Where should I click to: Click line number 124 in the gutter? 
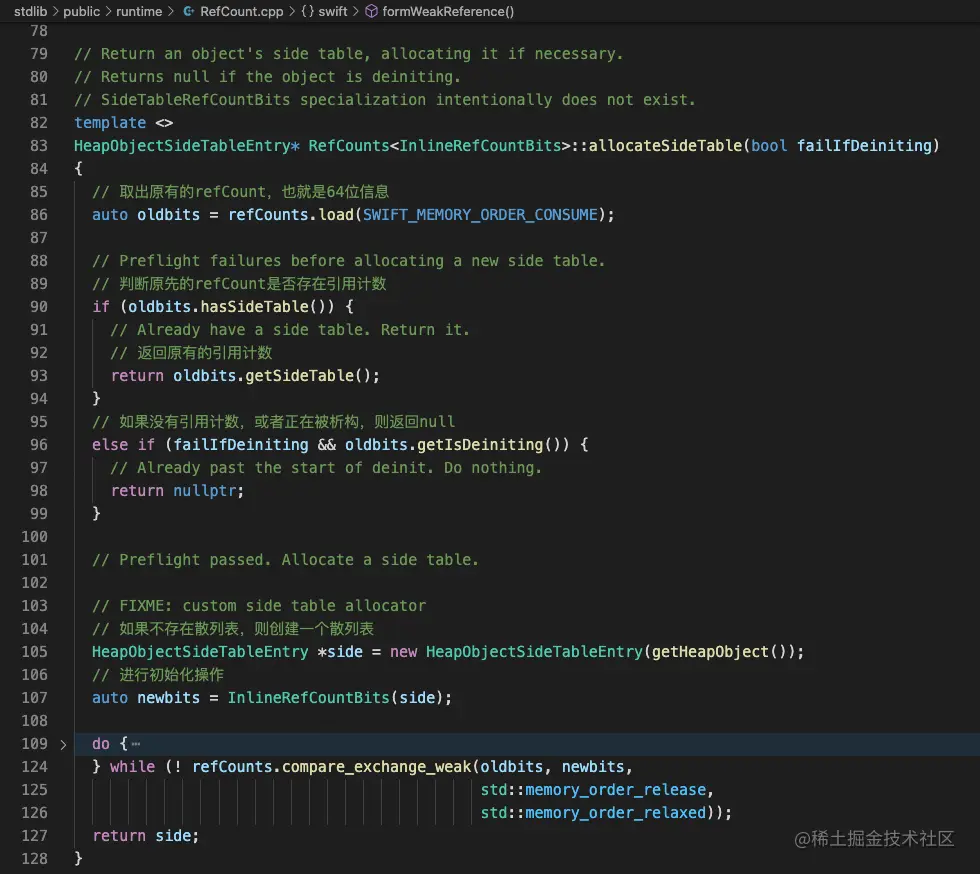34,767
